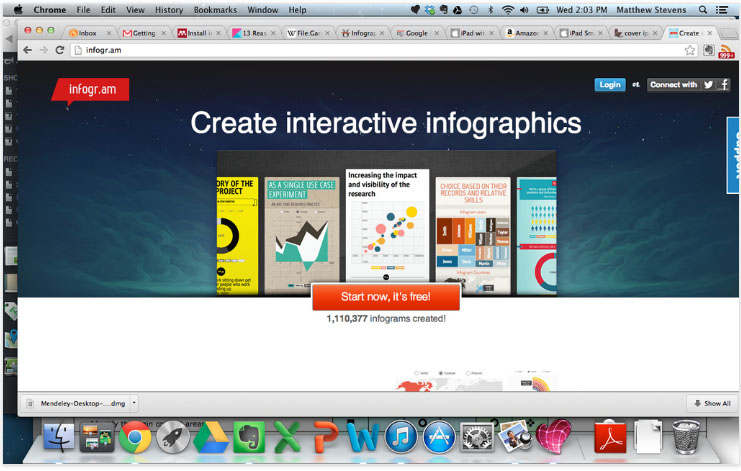This screenshot has width=741, height=471.
Task: Open Launchpad rocket icon in Dock
Action: point(172,437)
